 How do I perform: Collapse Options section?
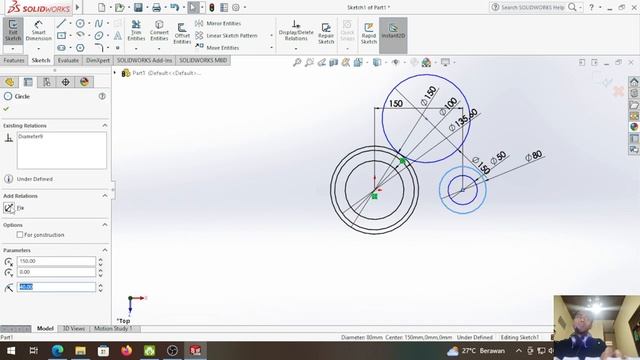(105, 225)
